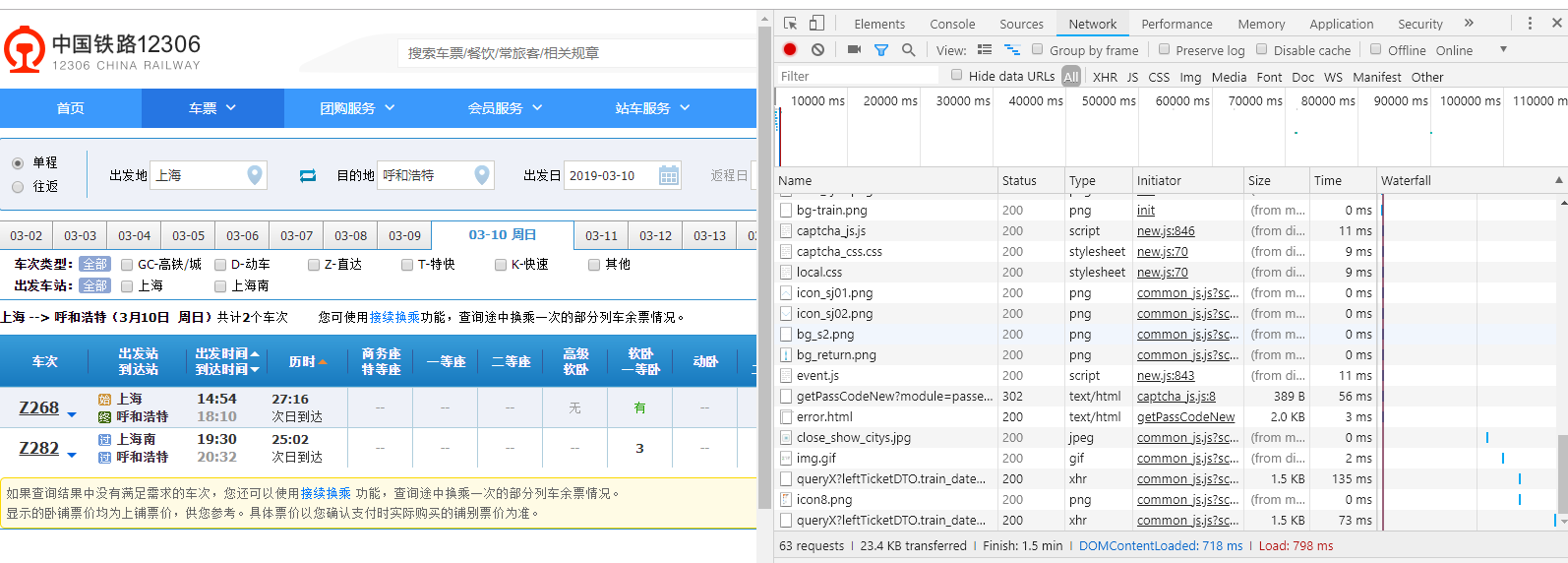Check the 上海南 departure station box

click(x=220, y=286)
